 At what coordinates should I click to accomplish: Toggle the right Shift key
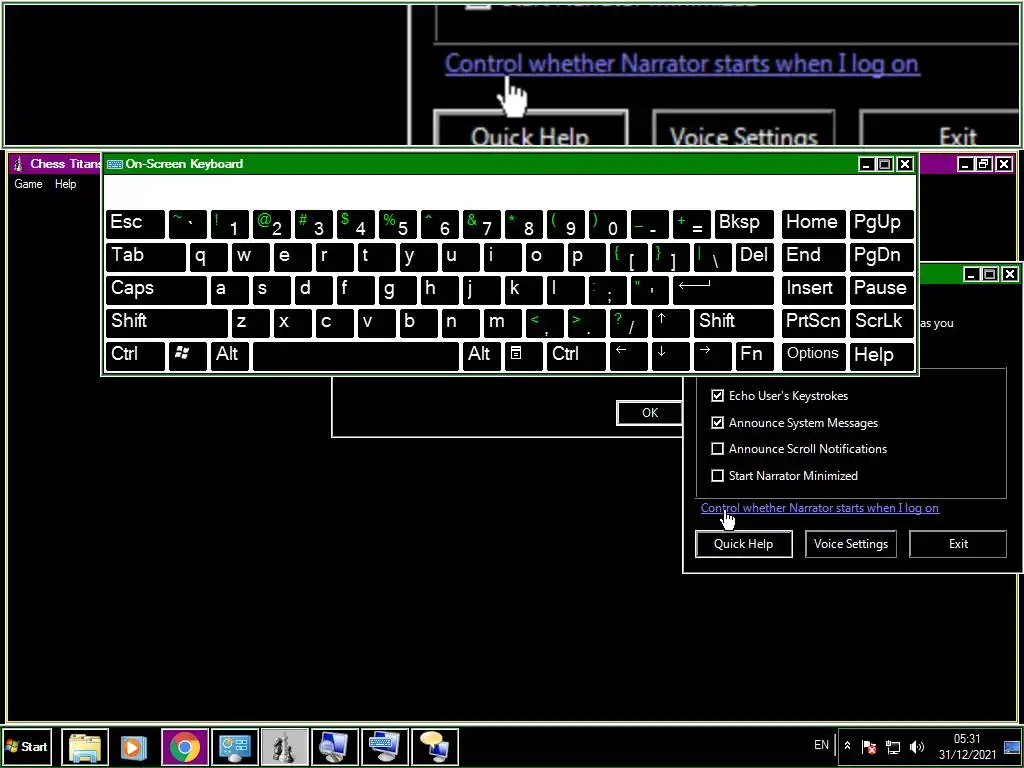click(733, 323)
